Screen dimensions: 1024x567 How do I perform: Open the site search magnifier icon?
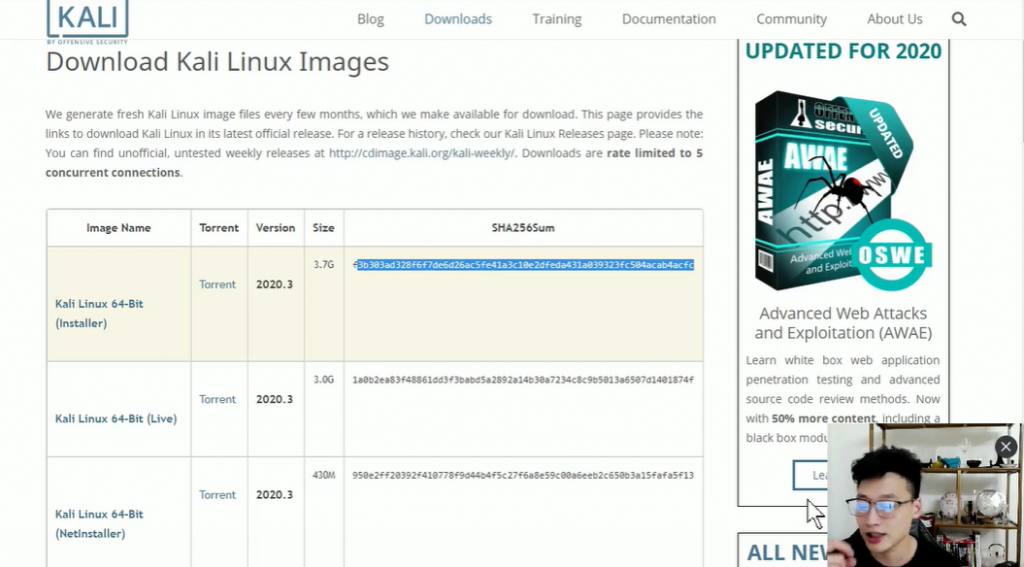pyautogui.click(x=959, y=19)
